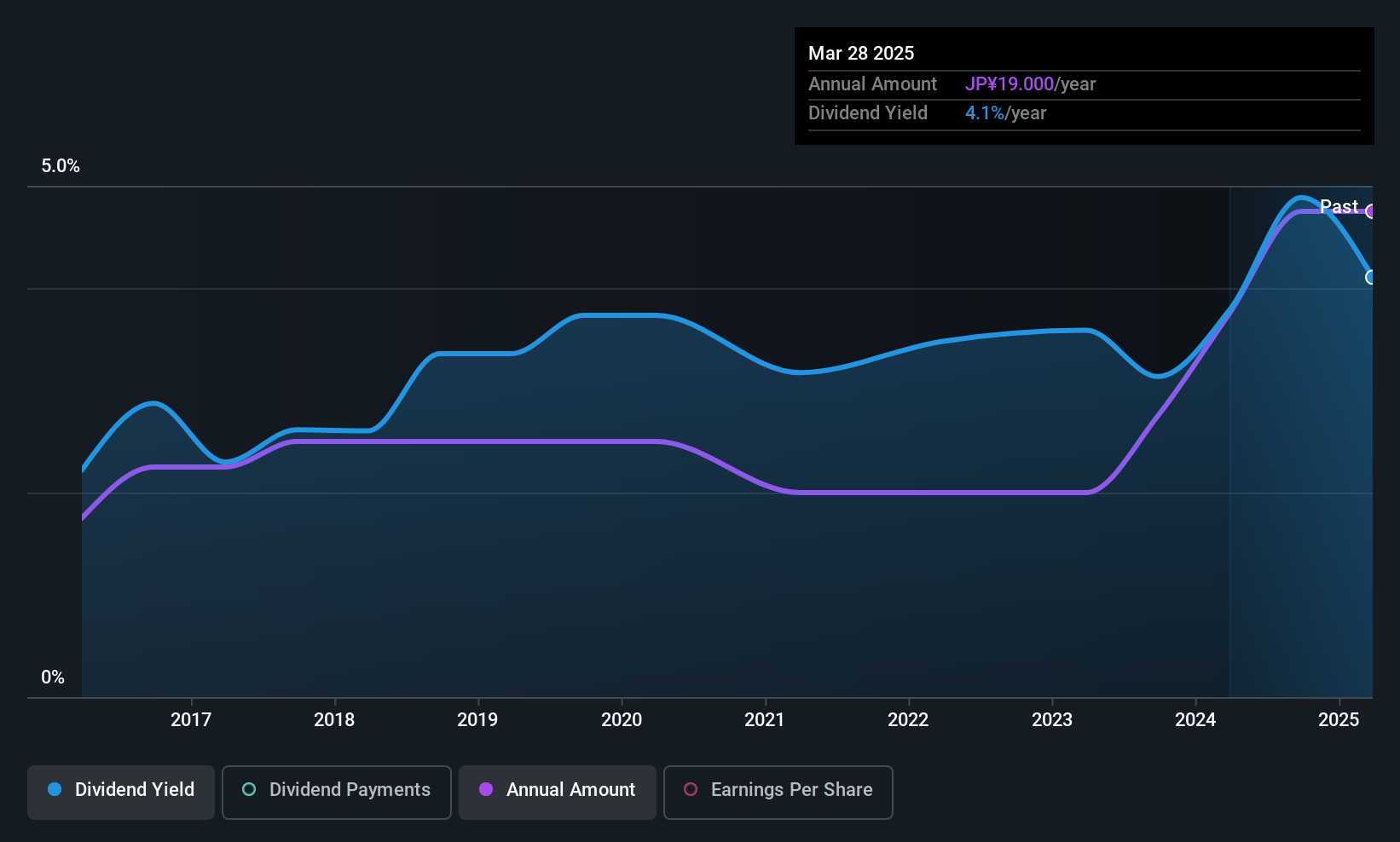Click the 4.1%/year dividend yield value
Viewport: 1400px width, 842px height.
[x=1005, y=112]
